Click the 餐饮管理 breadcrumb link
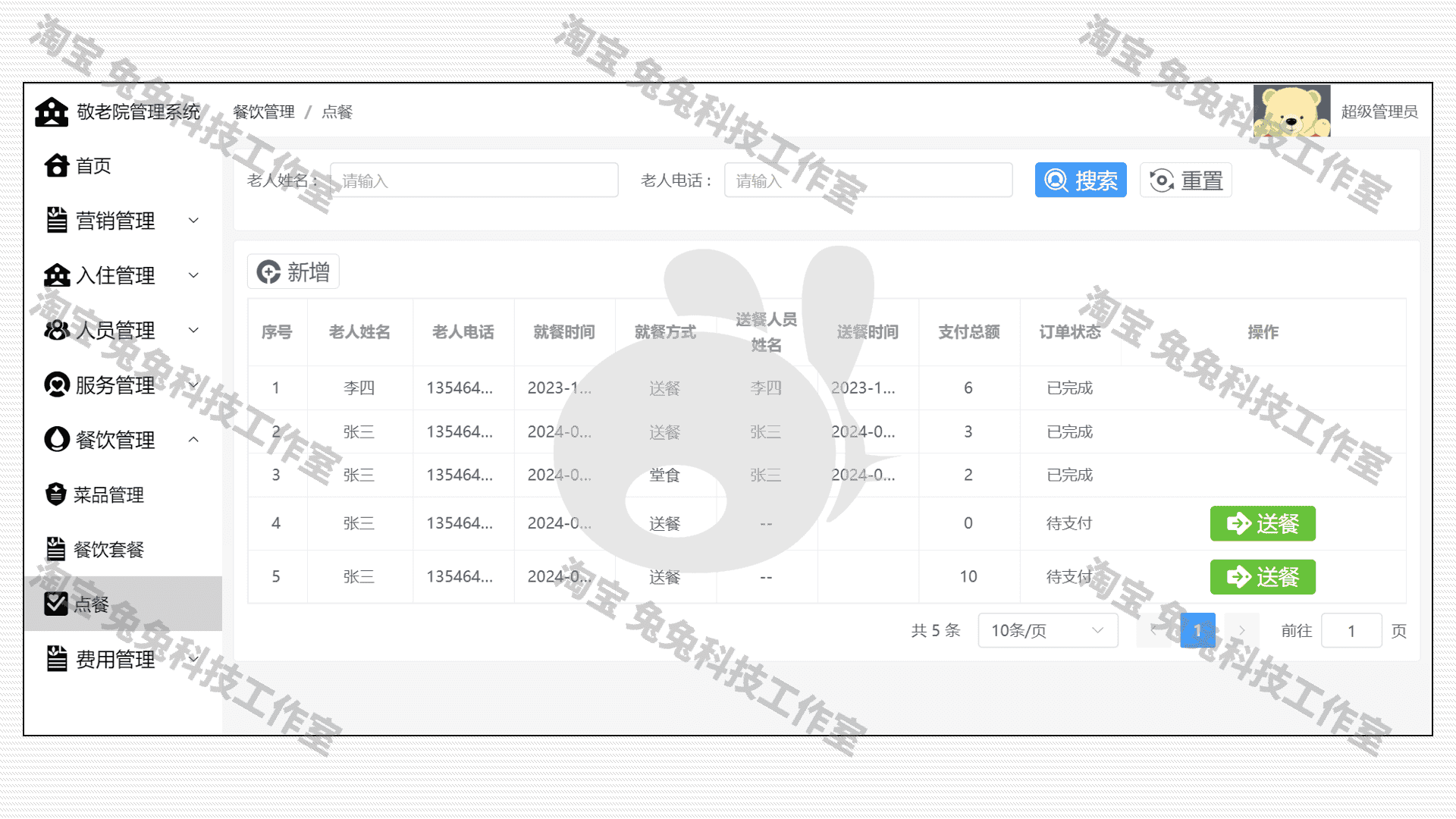The height and width of the screenshot is (819, 1456). [x=264, y=112]
